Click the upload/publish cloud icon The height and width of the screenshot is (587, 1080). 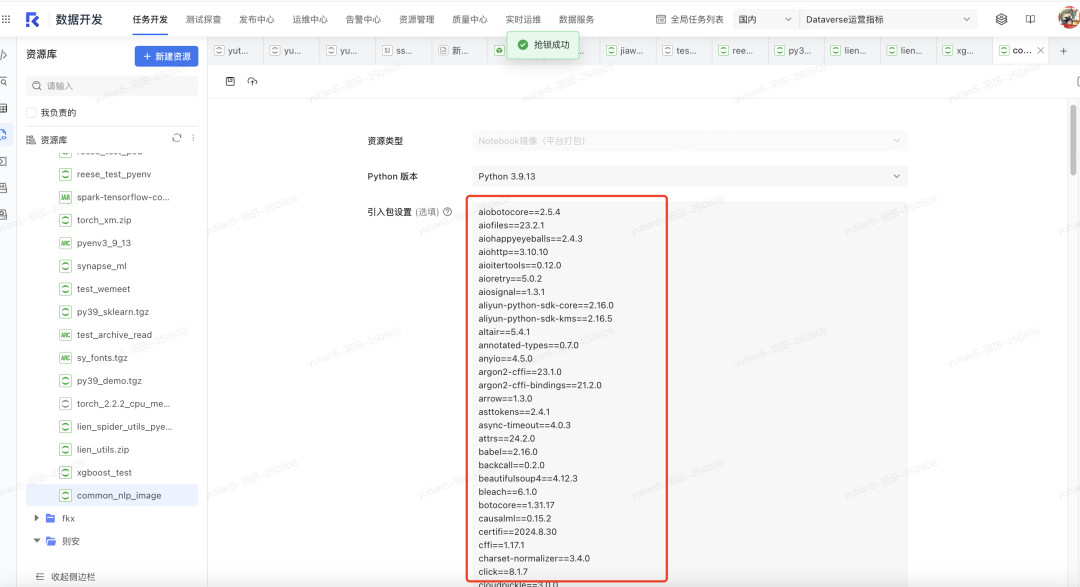coord(253,81)
